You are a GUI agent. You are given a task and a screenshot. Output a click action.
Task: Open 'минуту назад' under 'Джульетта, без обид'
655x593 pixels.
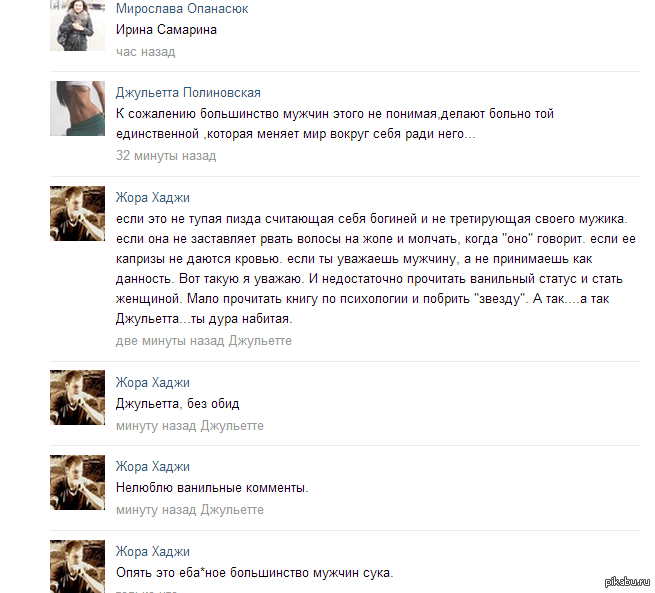pyautogui.click(x=156, y=426)
